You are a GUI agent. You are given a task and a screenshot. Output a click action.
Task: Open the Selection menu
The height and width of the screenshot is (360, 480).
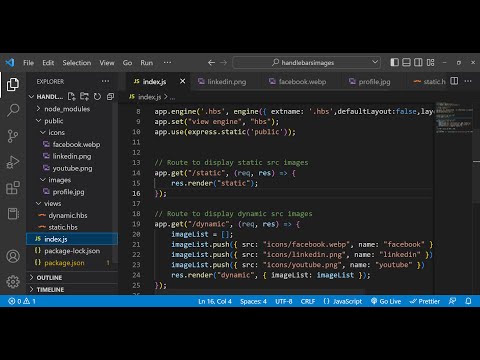(x=77, y=63)
